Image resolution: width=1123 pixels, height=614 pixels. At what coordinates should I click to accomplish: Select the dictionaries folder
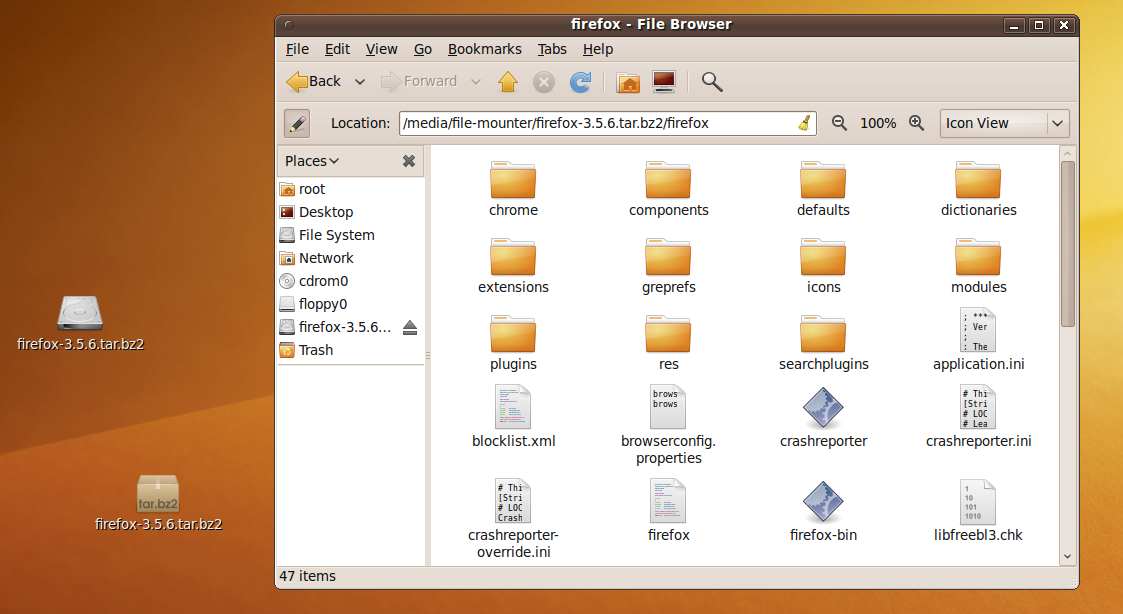pos(978,189)
